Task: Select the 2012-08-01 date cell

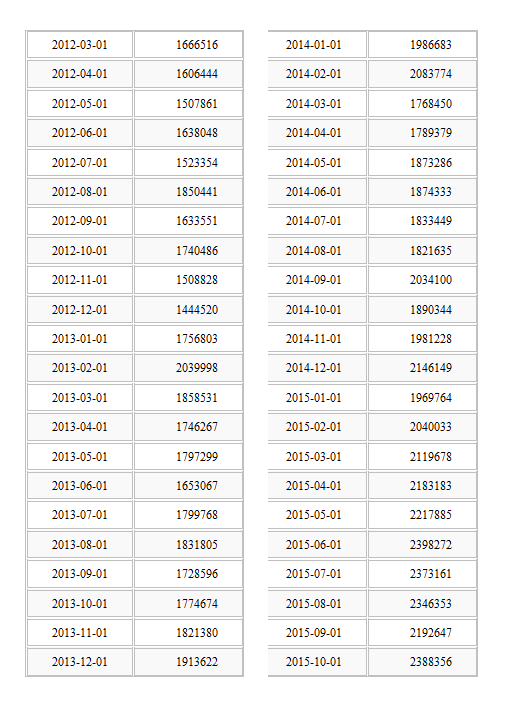Action: point(80,192)
